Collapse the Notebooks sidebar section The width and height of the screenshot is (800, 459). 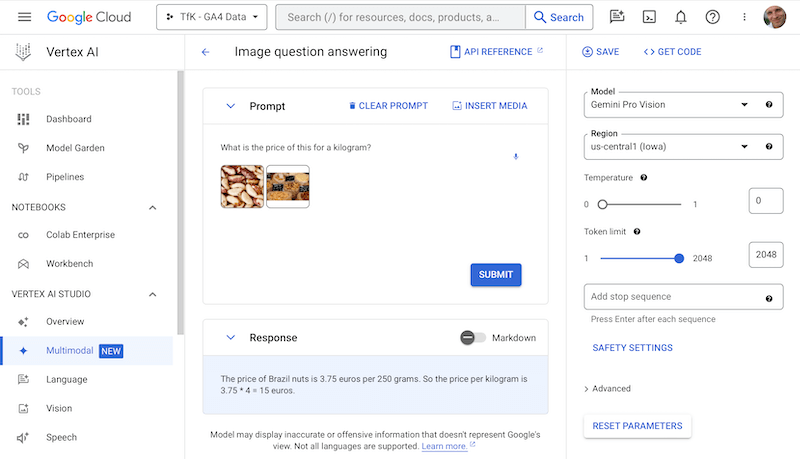pyautogui.click(x=153, y=207)
